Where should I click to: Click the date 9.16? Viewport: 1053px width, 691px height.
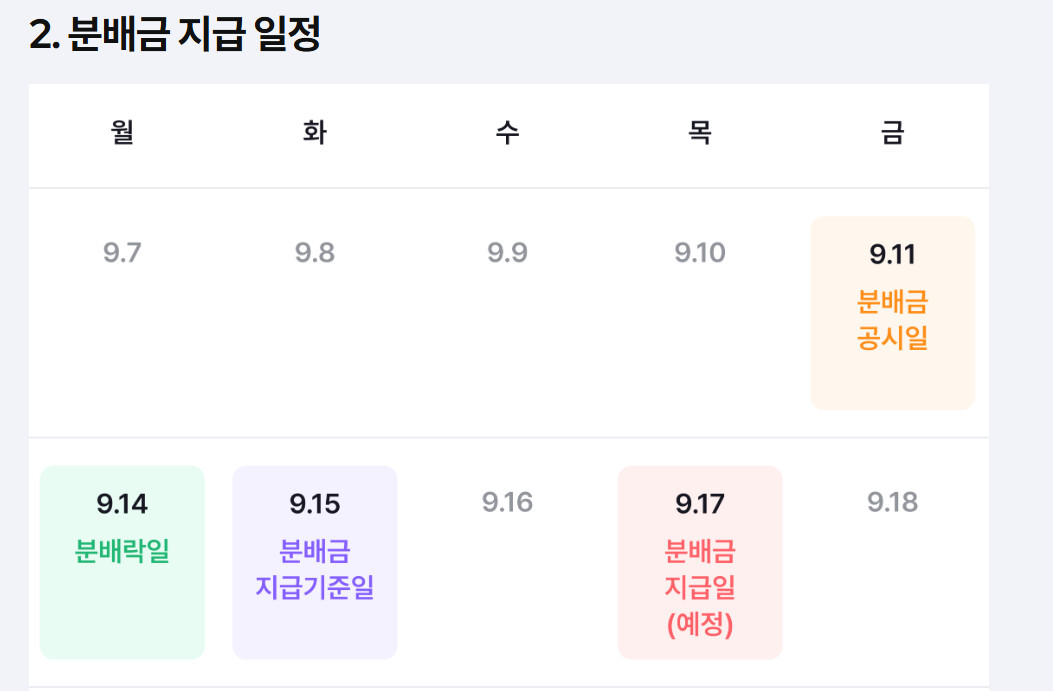coord(508,502)
